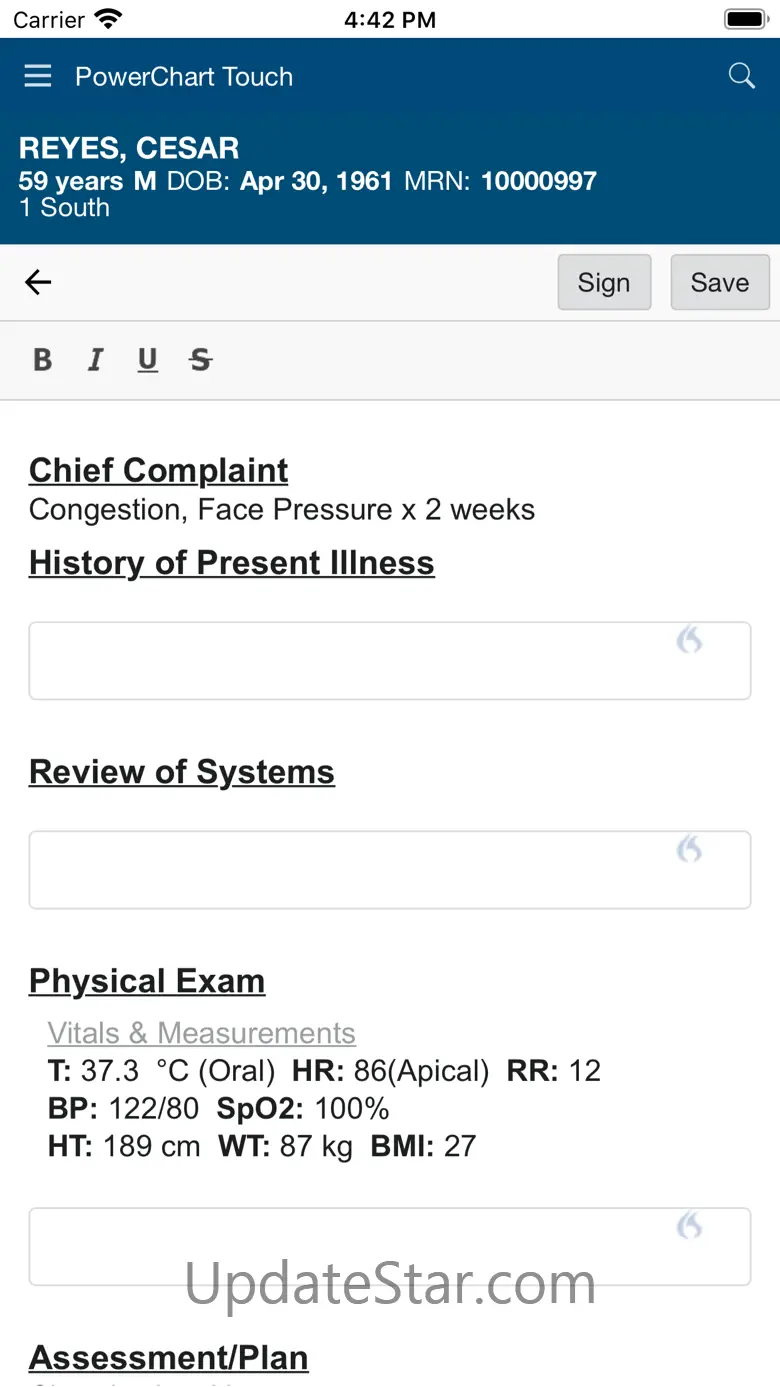Open Vitals & Measurements link
Viewport: 780px width, 1387px height.
click(201, 1033)
